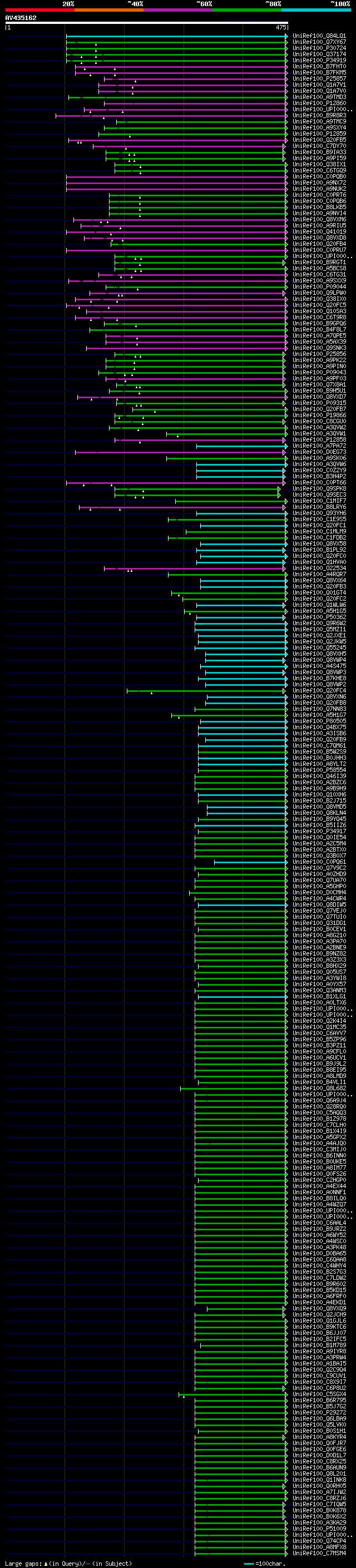Select hit label UniRef100_D0EG73
This screenshot has height=1568, width=356.
coord(319,452)
